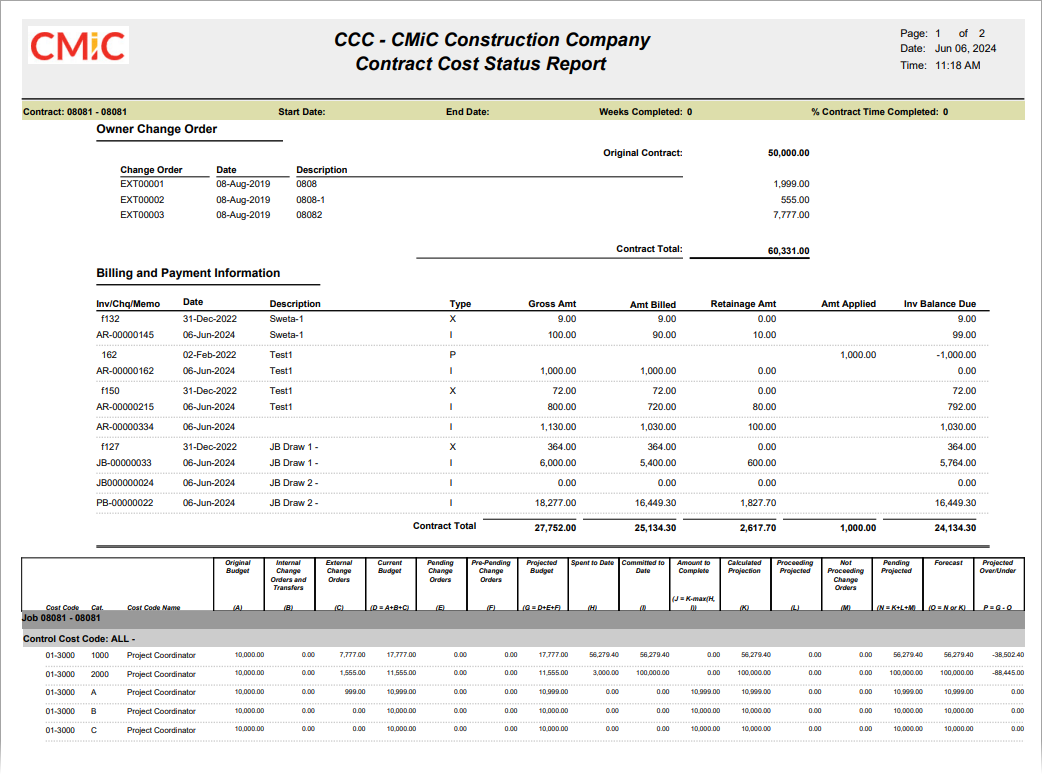Click the 'Inv/Chq/Memo' column header
1042x775 pixels.
(x=128, y=304)
